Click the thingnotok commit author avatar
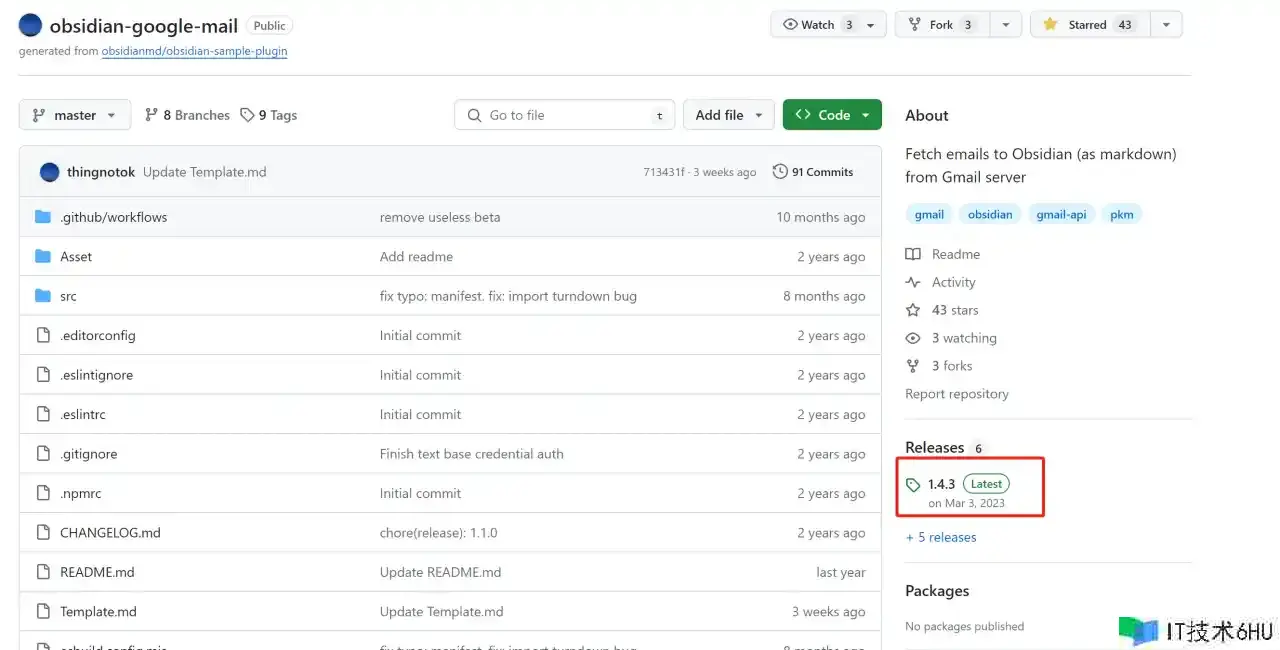 49,172
